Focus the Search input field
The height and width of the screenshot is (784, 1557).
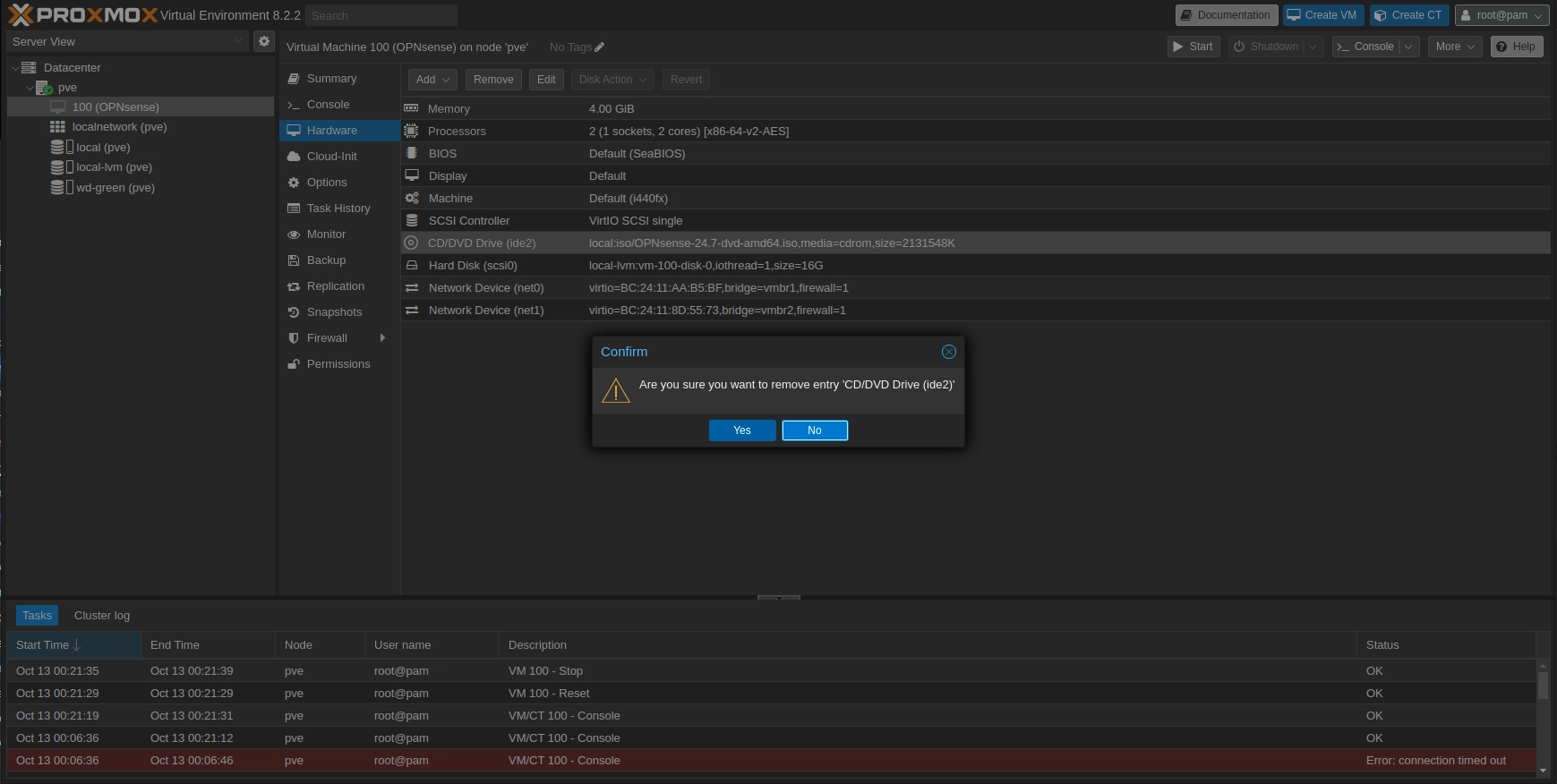pos(381,15)
